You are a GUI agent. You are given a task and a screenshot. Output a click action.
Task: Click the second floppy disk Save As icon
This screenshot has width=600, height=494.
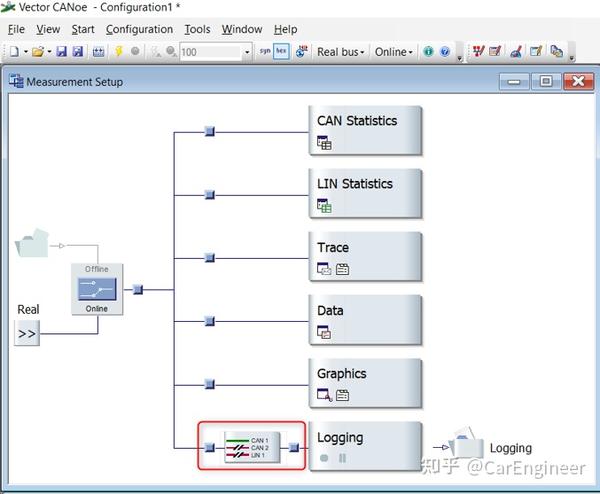pyautogui.click(x=78, y=51)
